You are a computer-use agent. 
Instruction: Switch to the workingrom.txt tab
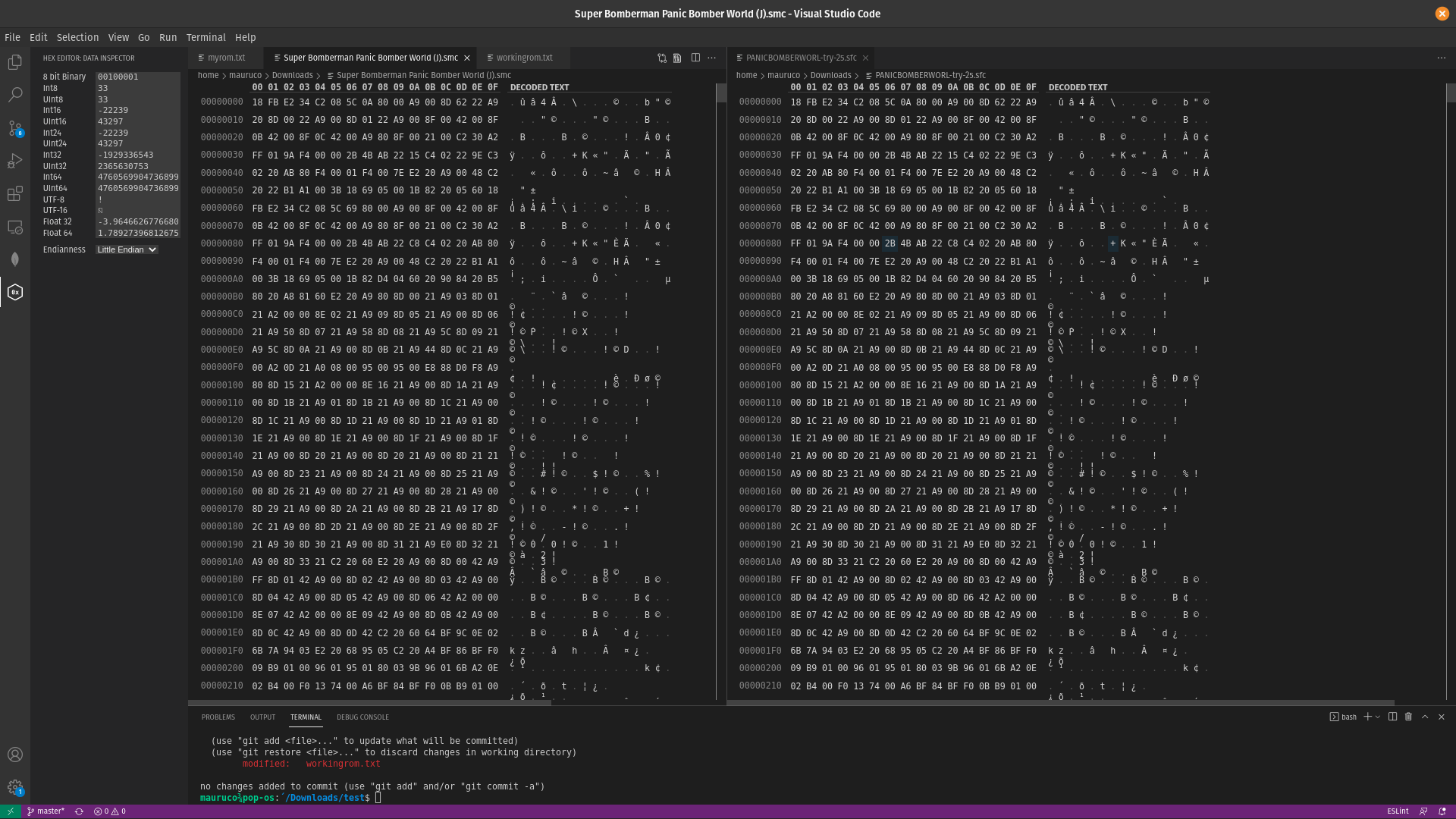tap(525, 57)
